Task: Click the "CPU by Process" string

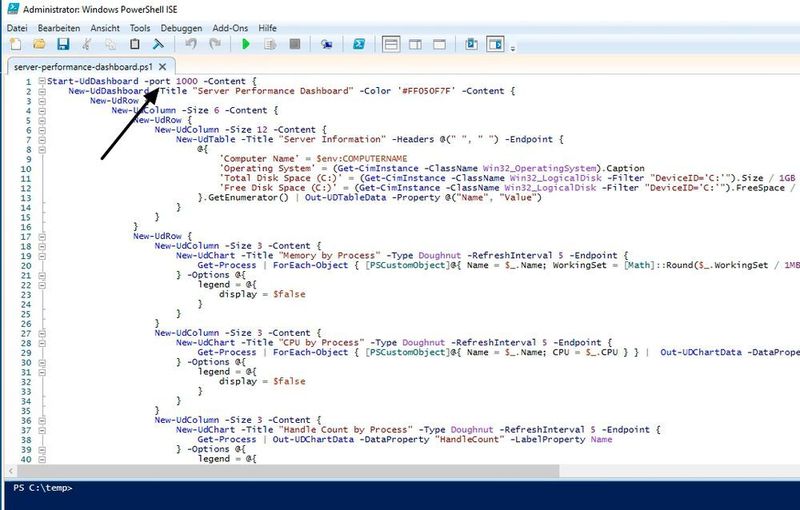Action: pyautogui.click(x=321, y=343)
